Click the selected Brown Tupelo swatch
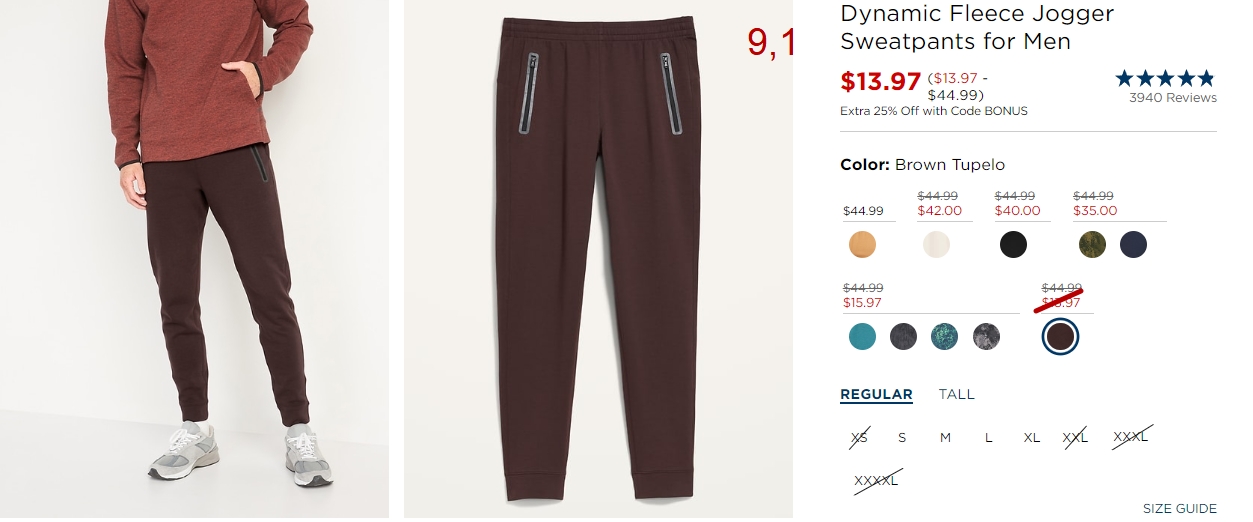Viewport: 1253px width, 522px height. [x=1060, y=336]
